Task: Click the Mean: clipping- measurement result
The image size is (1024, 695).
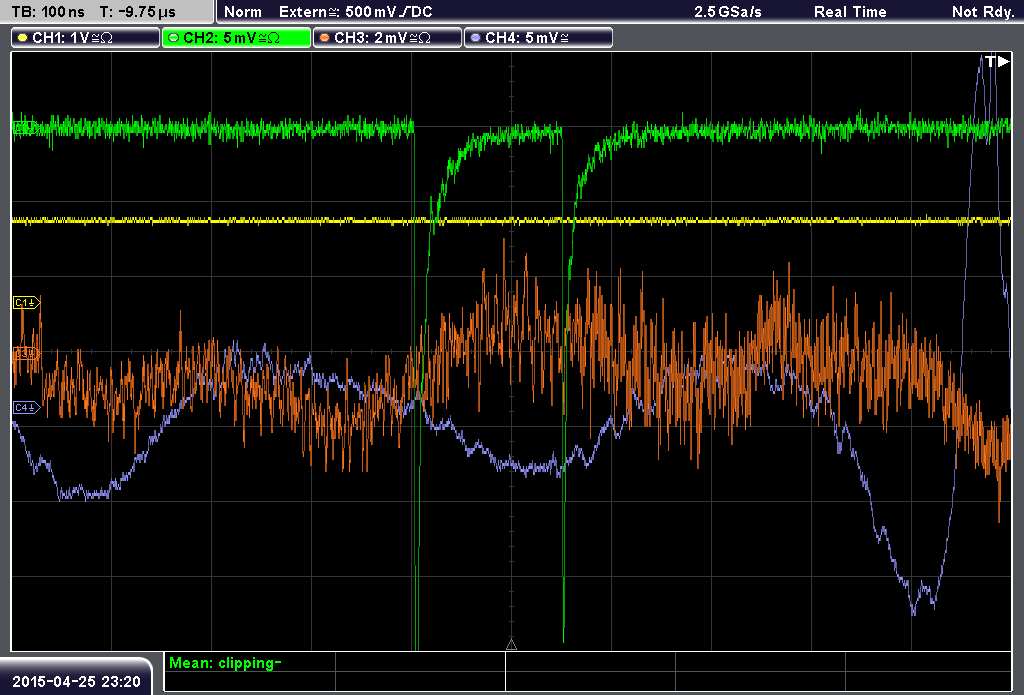Action: (x=225, y=663)
